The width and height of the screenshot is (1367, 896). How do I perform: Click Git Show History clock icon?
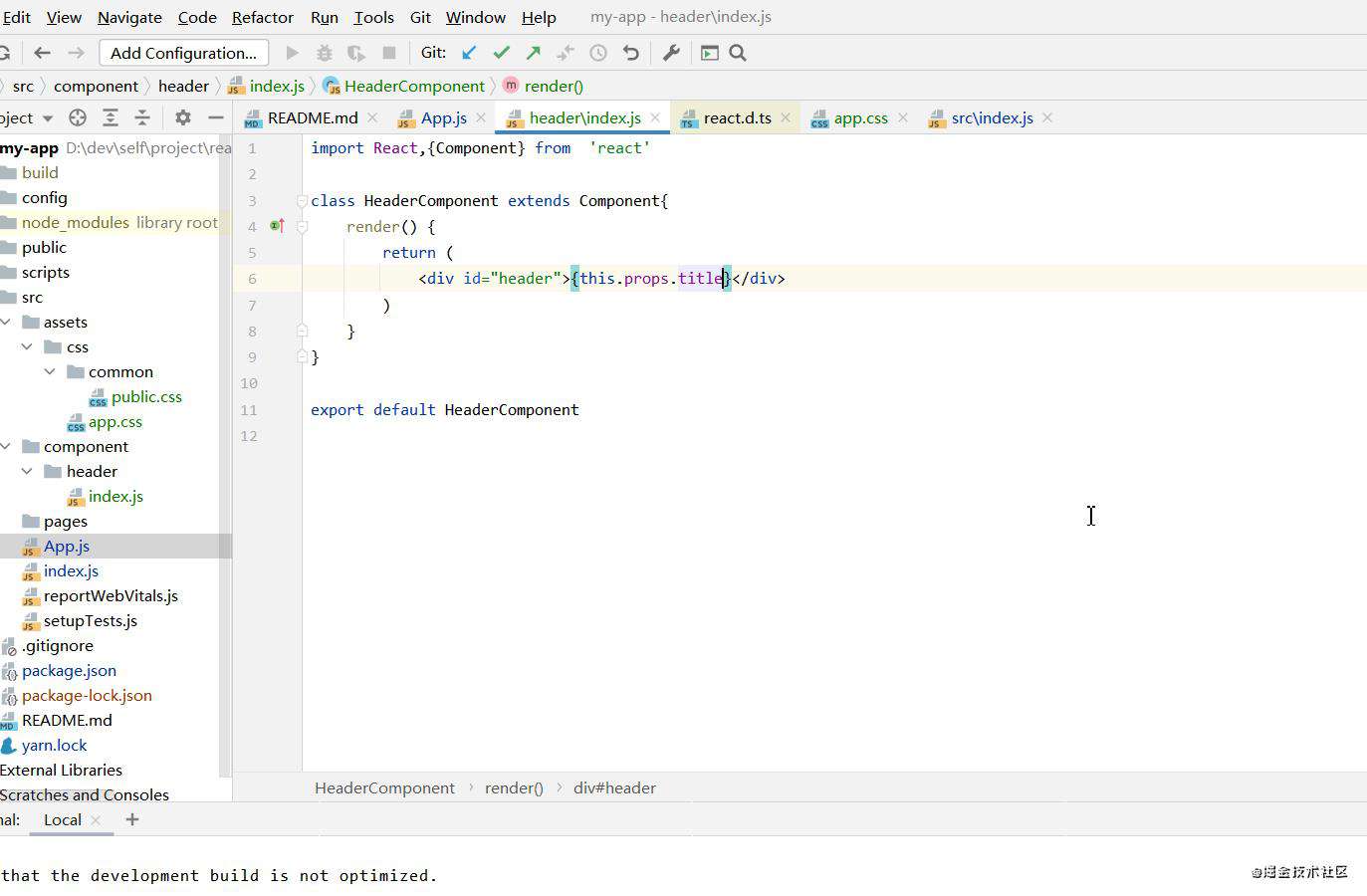pos(598,53)
